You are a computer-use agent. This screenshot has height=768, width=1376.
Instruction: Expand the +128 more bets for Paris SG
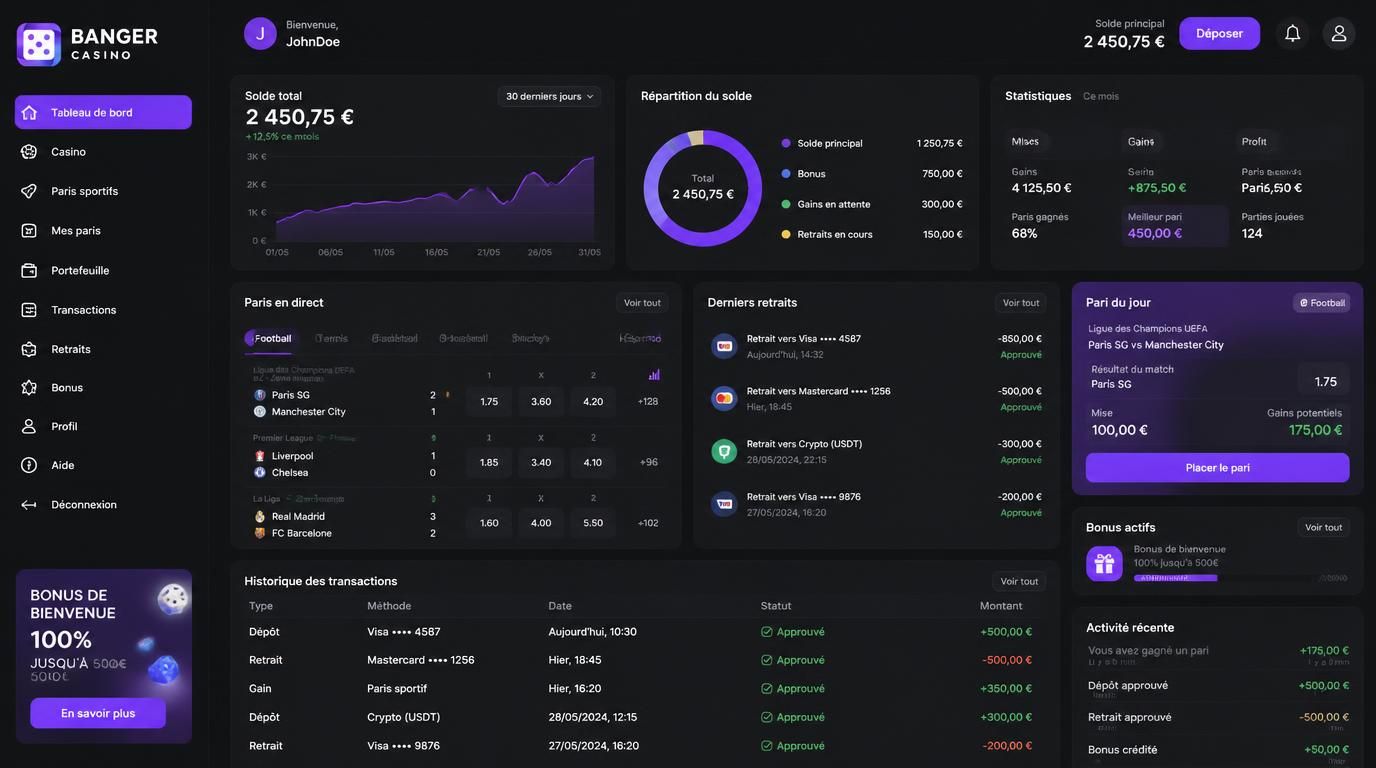(648, 401)
